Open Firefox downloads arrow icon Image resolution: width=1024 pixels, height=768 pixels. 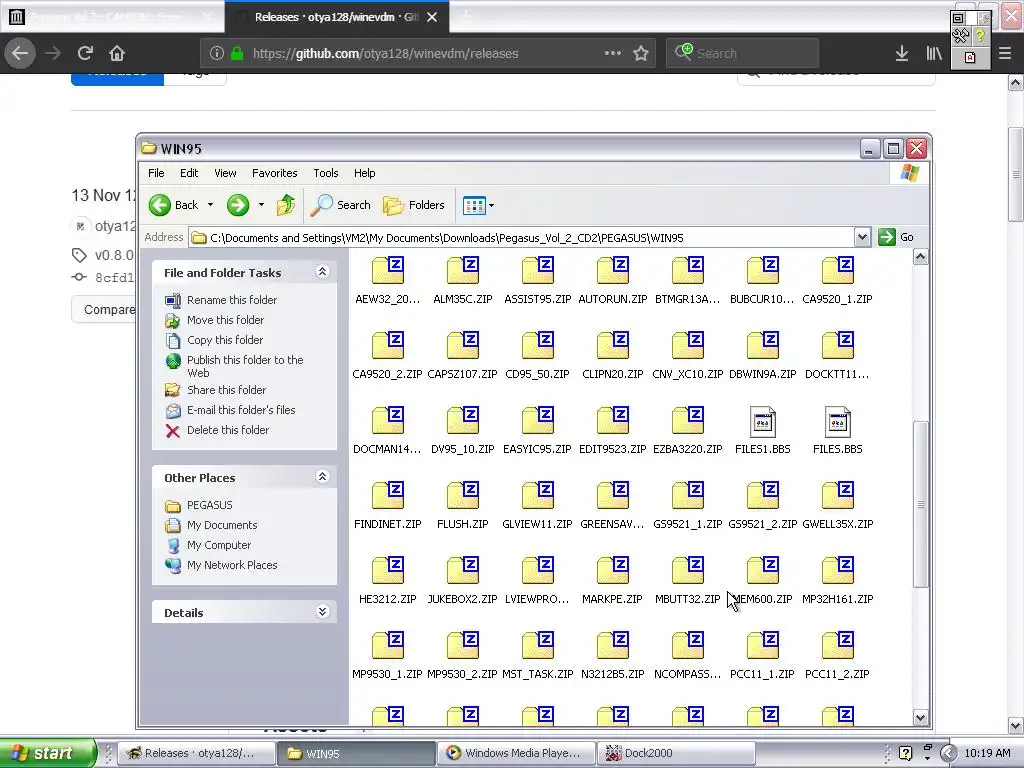(x=901, y=53)
